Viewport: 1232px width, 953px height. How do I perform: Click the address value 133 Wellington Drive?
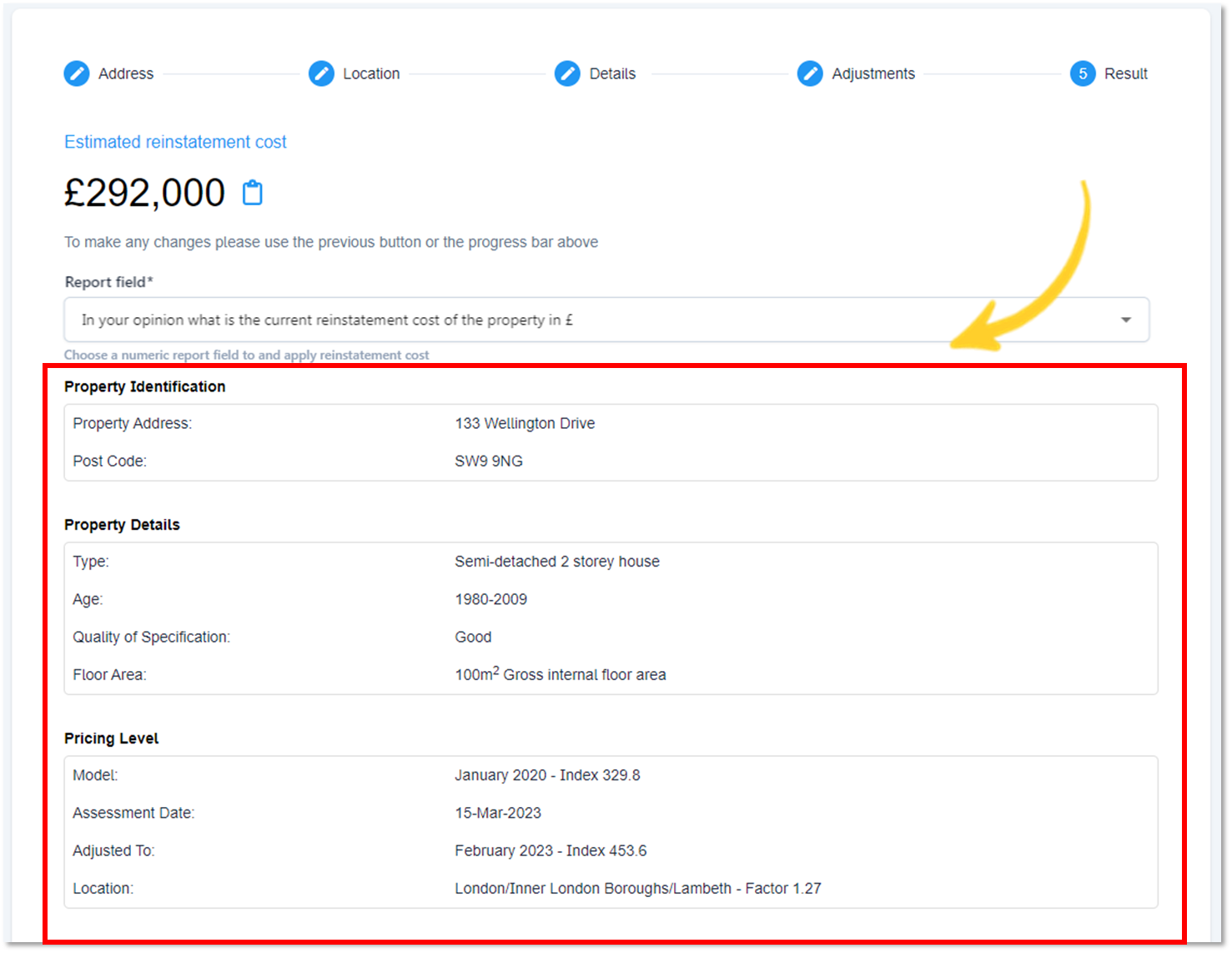click(525, 423)
